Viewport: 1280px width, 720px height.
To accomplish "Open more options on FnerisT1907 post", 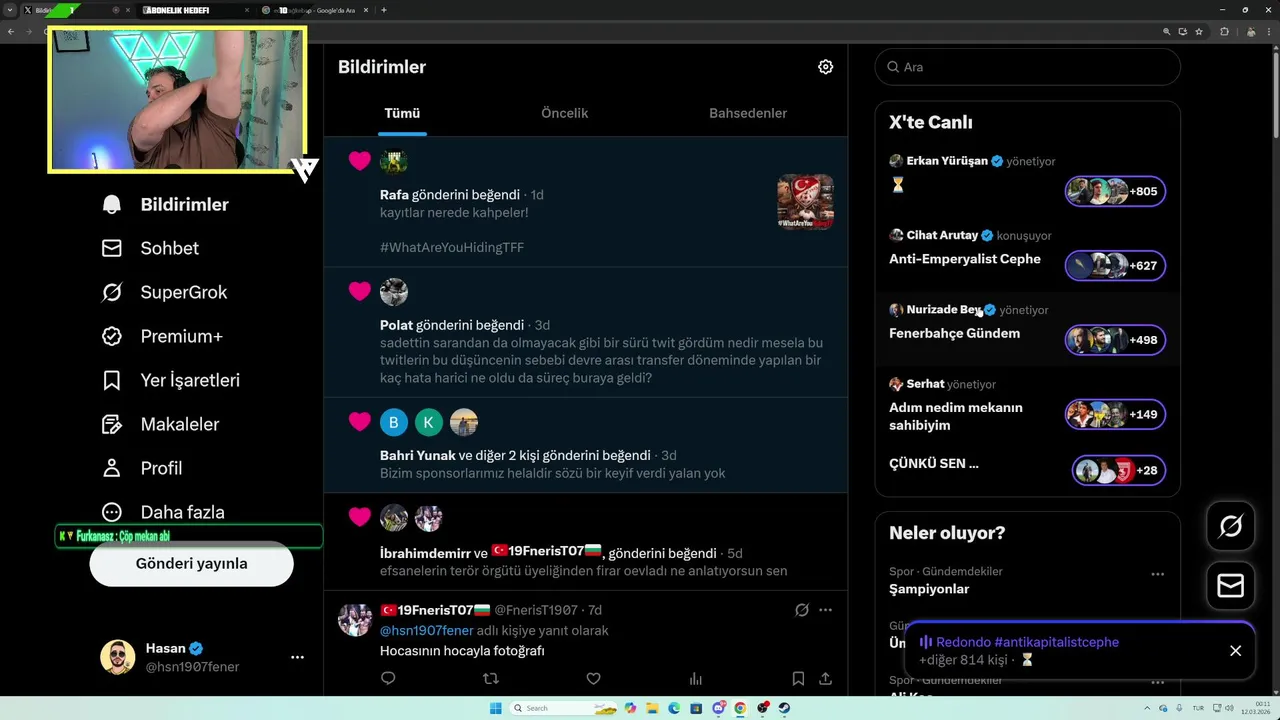I will tap(825, 610).
